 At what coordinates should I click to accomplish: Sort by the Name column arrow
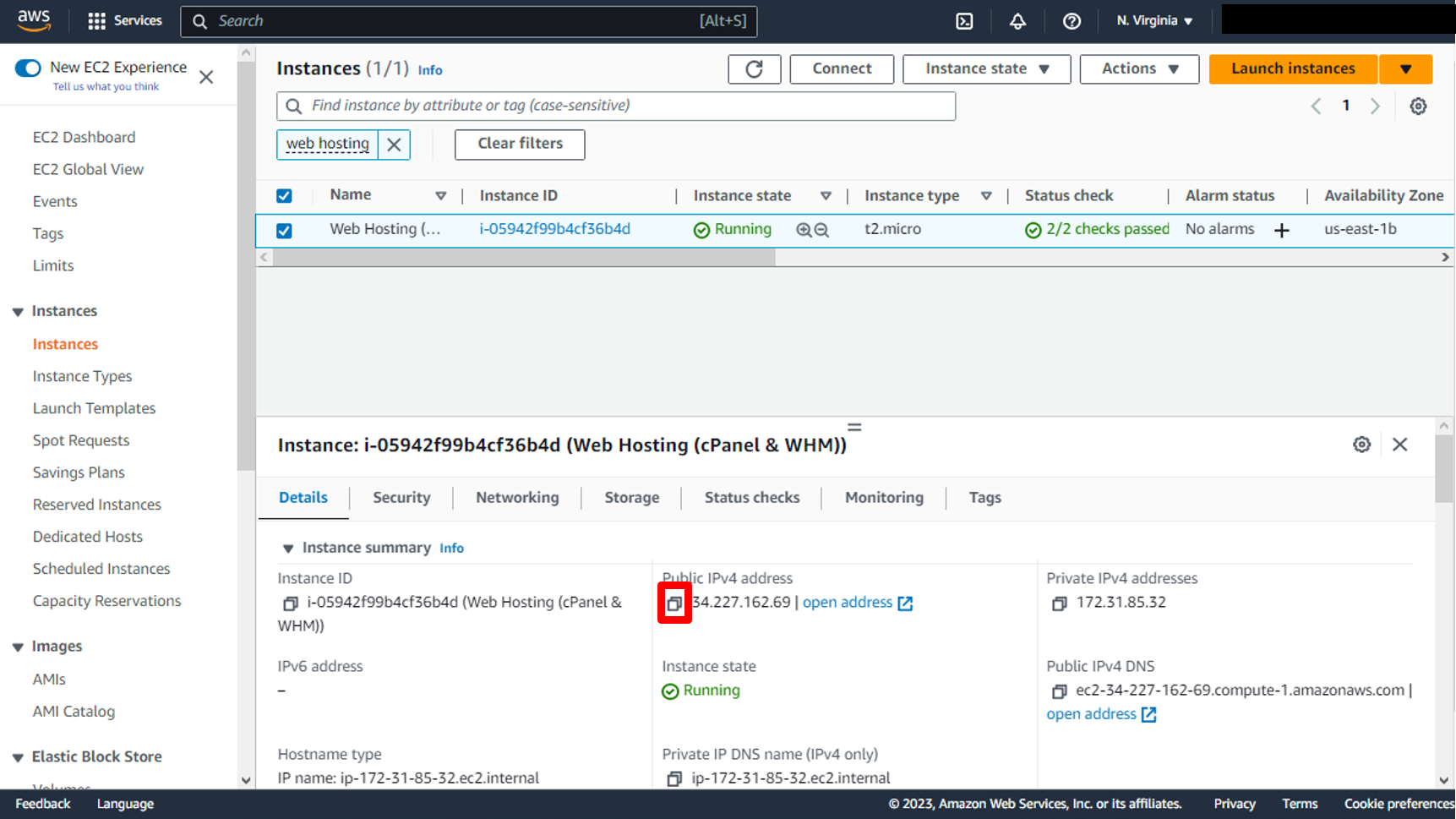pos(440,196)
